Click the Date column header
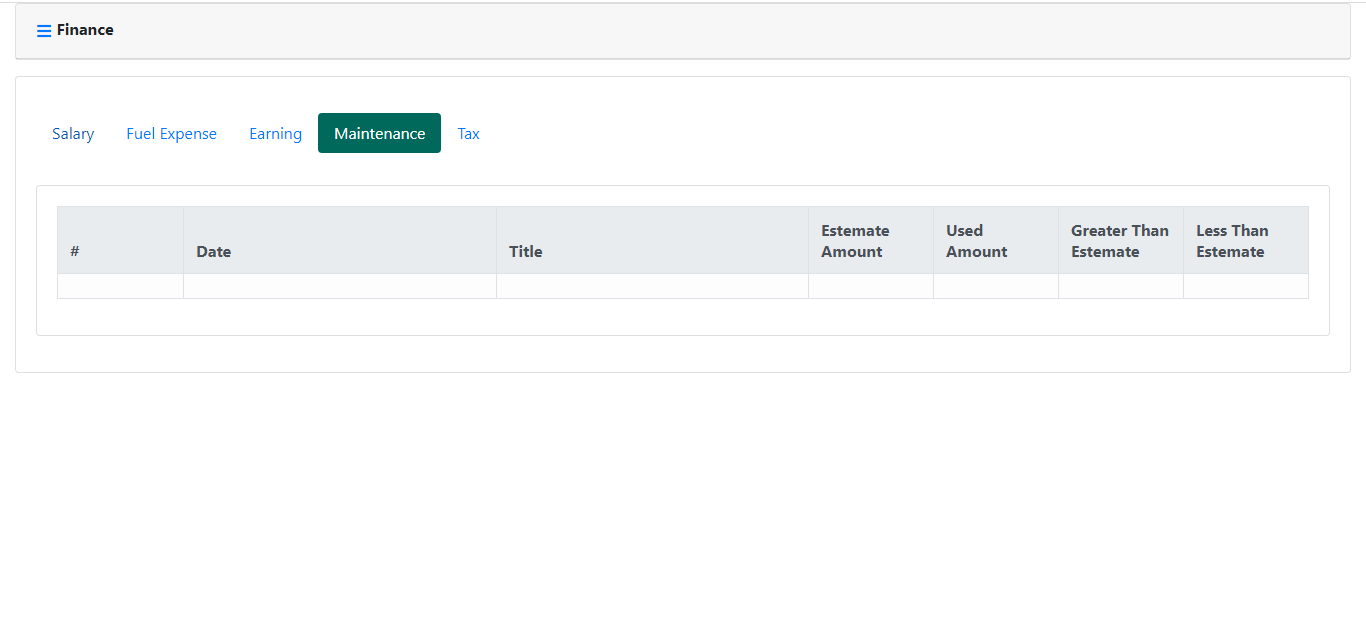 click(340, 240)
